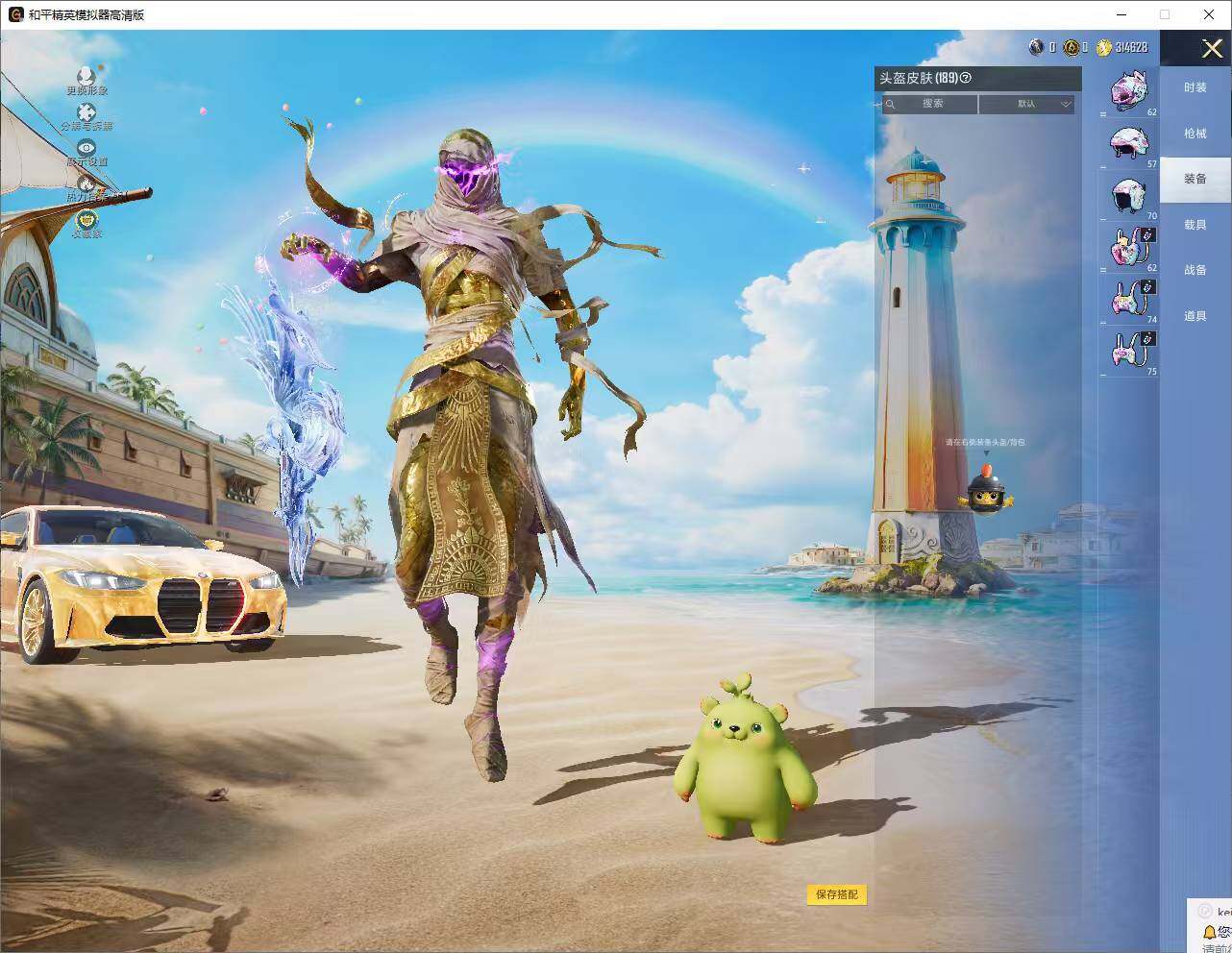Screen dimensions: 1232x953
Task: Select the level 62 backpack skin
Action: (x=1129, y=248)
